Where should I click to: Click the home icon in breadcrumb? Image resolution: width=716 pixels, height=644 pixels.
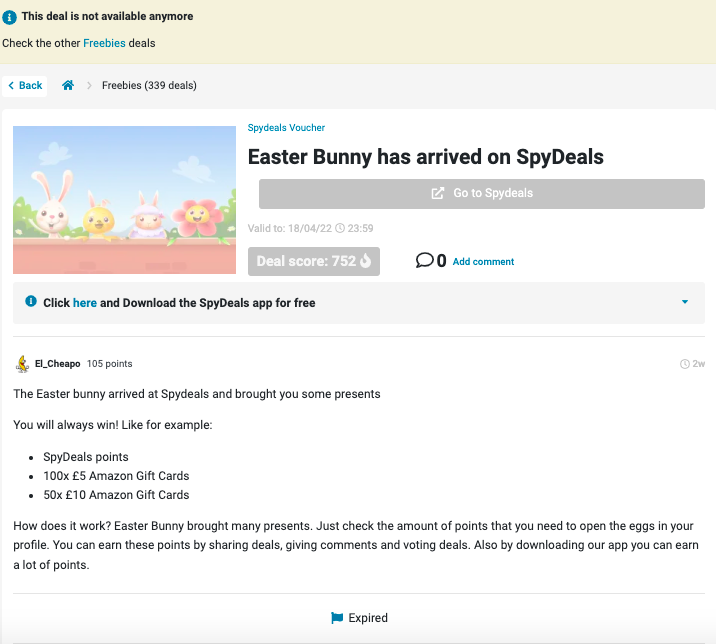click(68, 85)
